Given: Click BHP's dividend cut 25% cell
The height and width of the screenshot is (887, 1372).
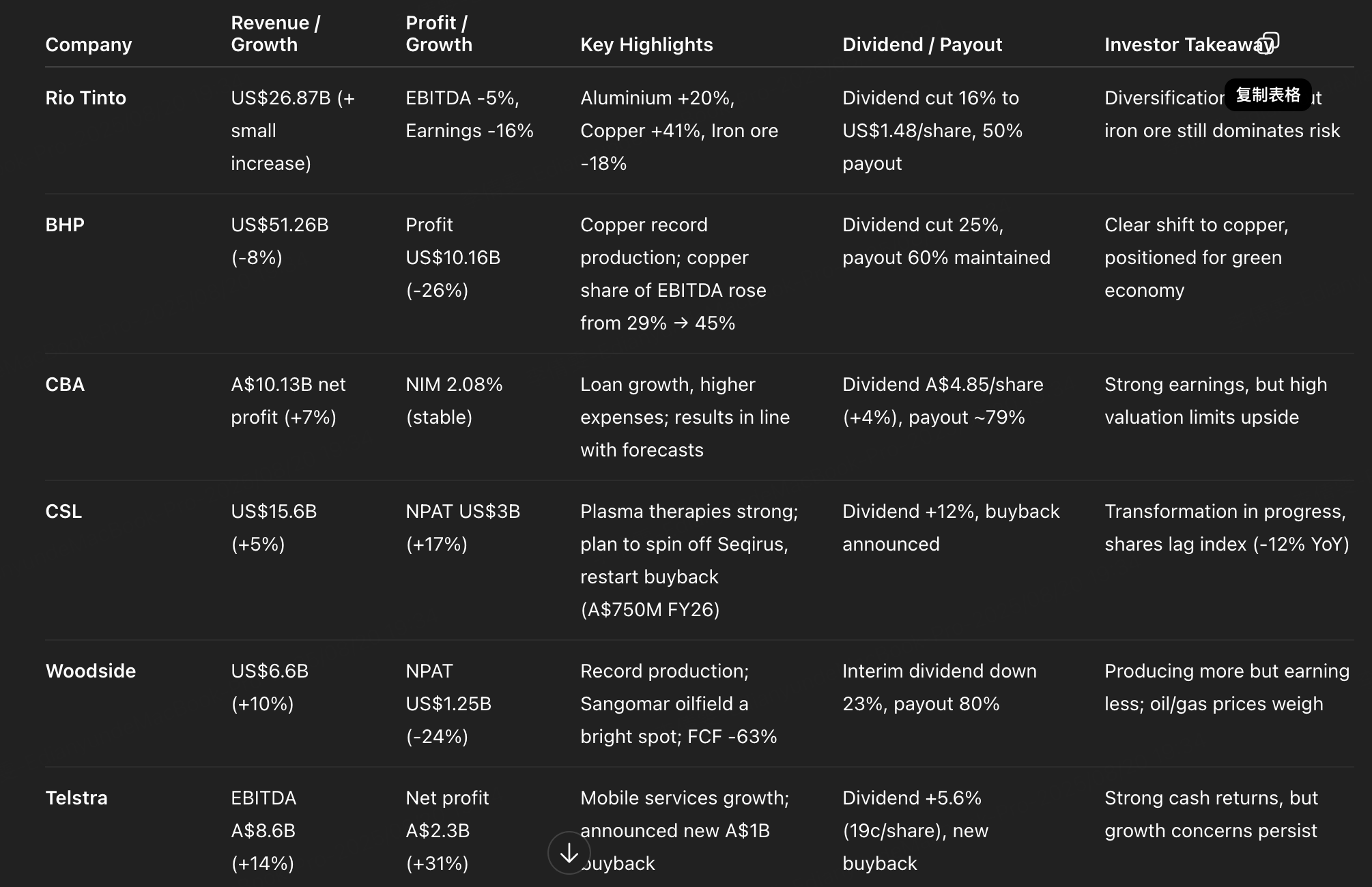Looking at the screenshot, I should 945,241.
